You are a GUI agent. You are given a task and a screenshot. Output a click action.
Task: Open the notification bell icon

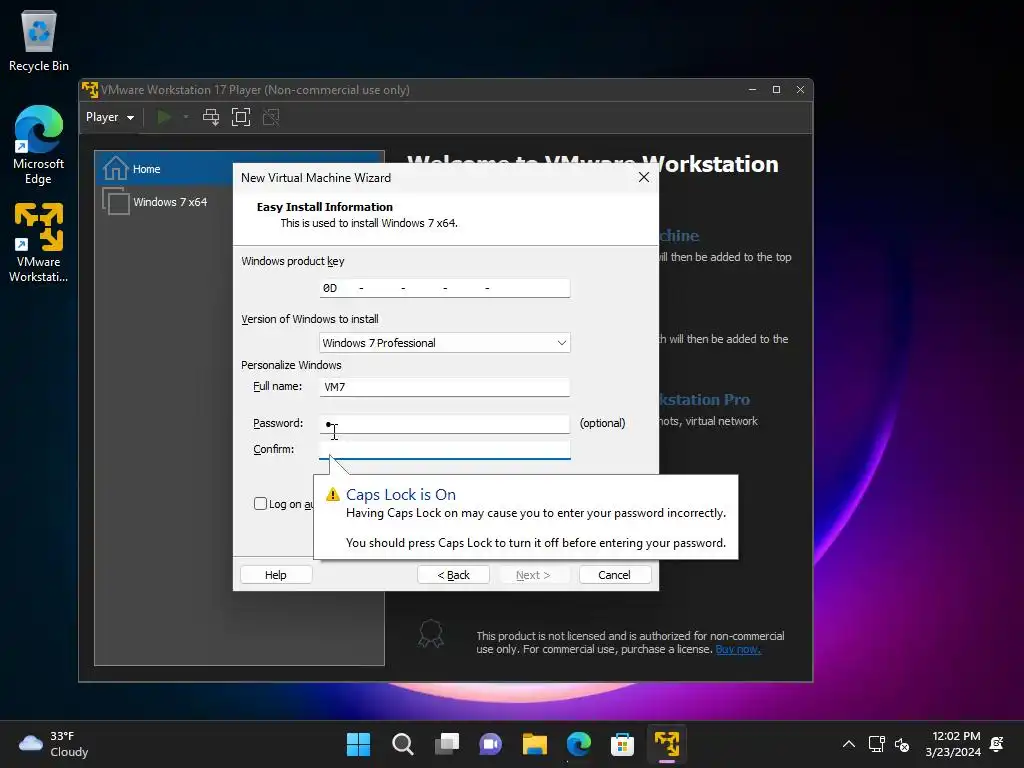pos(997,744)
